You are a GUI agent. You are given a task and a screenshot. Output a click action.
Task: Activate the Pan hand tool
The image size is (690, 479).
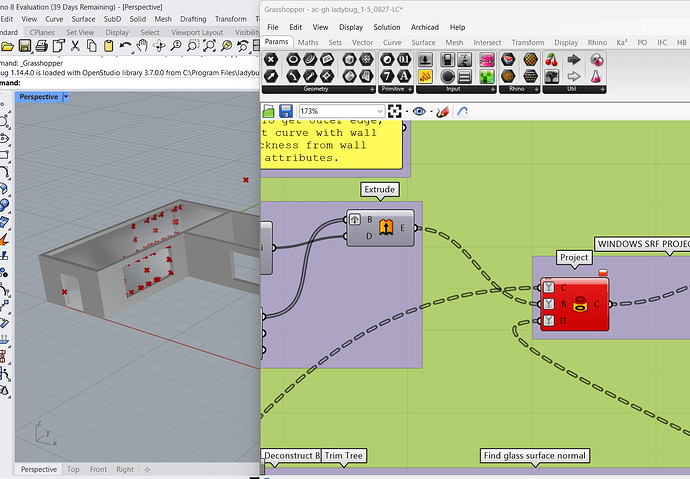click(142, 46)
